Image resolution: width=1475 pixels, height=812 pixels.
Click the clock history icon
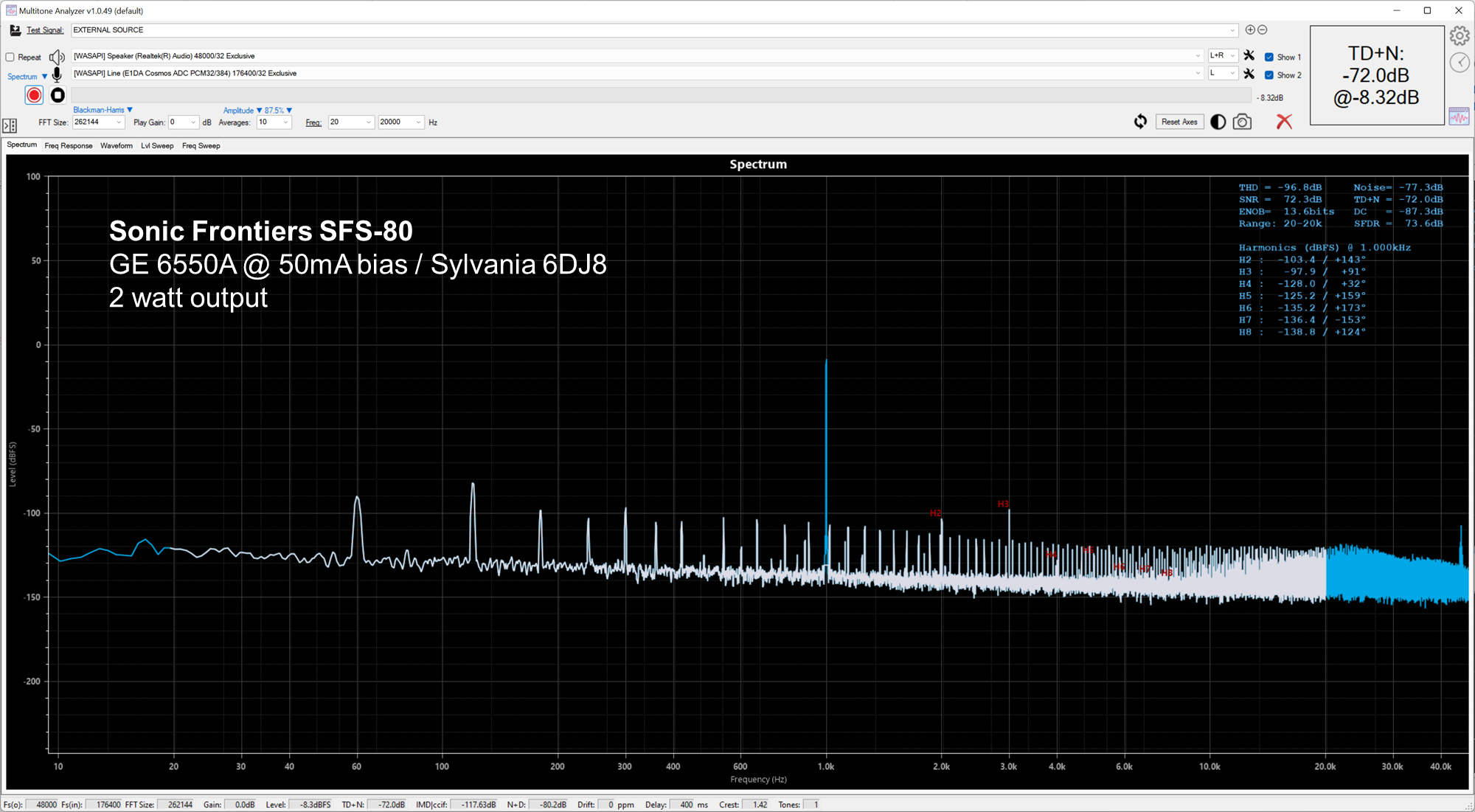(x=1460, y=63)
